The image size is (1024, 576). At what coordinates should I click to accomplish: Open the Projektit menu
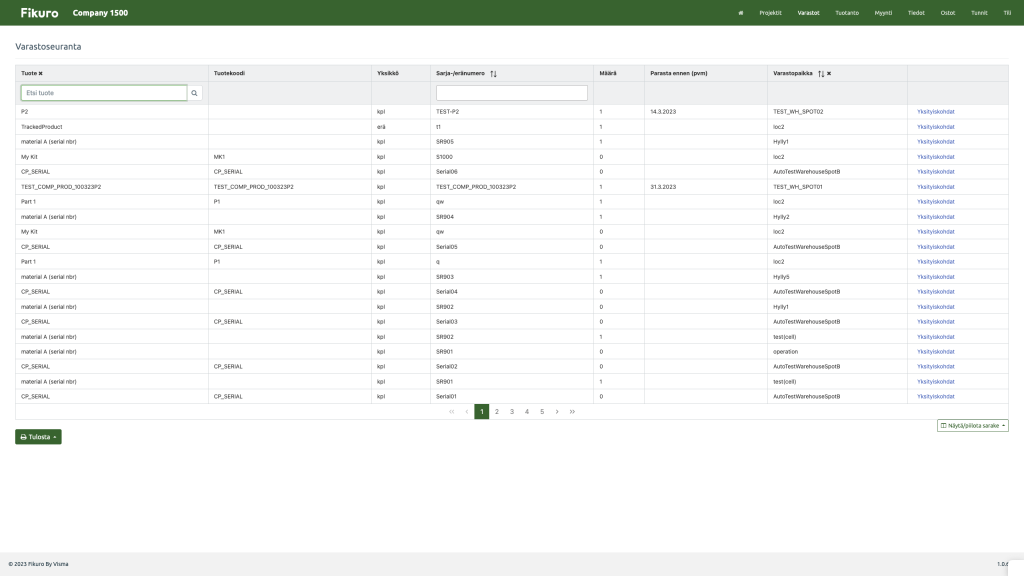point(770,13)
